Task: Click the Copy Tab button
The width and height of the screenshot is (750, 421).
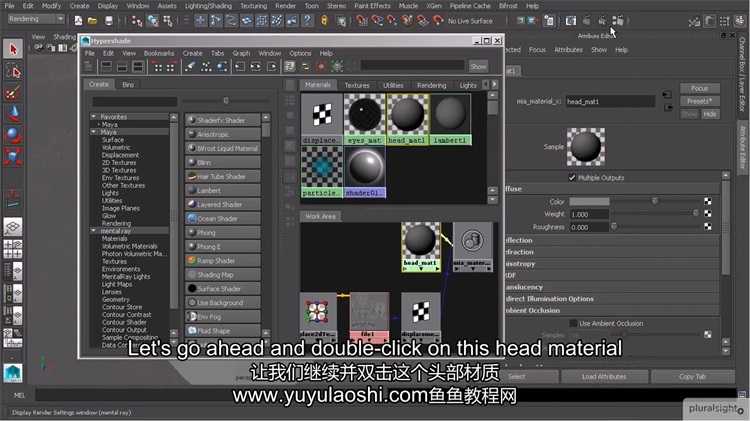Action: pos(692,377)
